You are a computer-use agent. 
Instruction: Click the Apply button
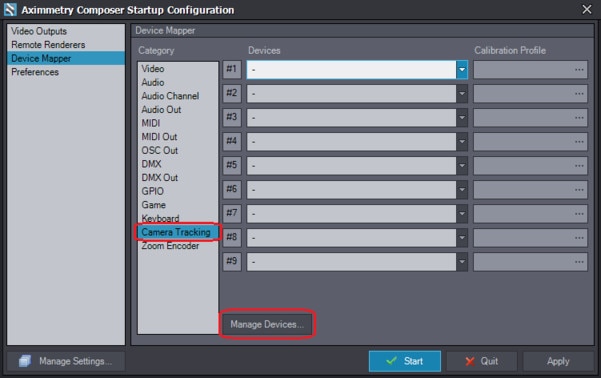tap(558, 361)
